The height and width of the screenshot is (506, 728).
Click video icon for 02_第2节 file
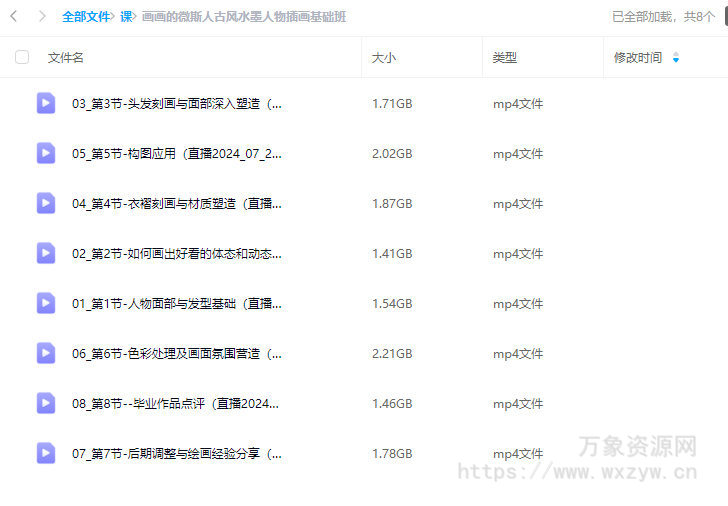(x=46, y=253)
